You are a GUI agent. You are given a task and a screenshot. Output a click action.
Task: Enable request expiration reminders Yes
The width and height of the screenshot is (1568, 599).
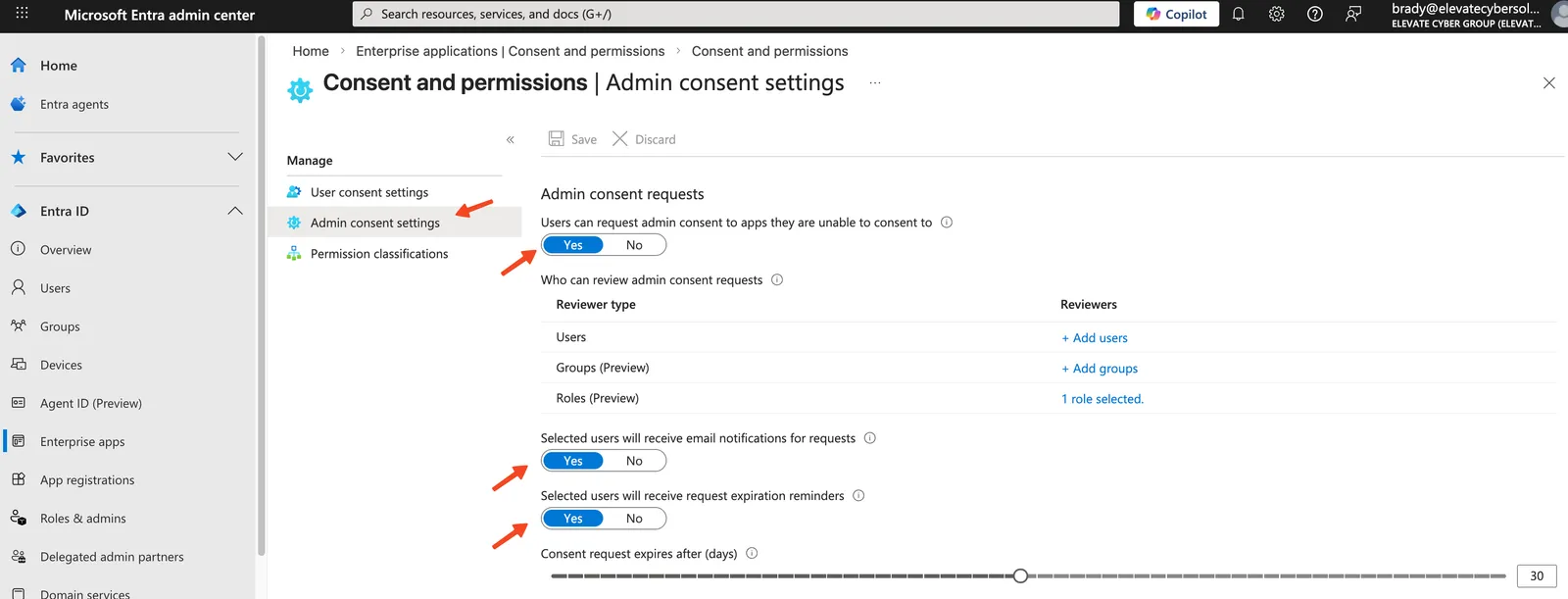573,519
